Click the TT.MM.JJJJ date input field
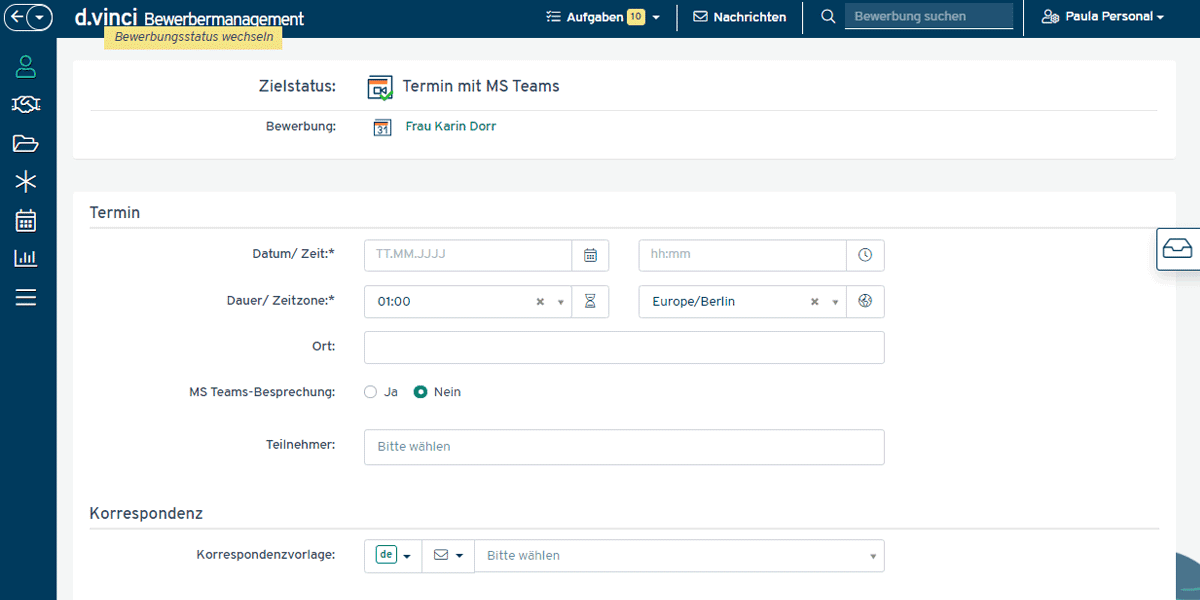The width and height of the screenshot is (1200, 600). [x=468, y=255]
